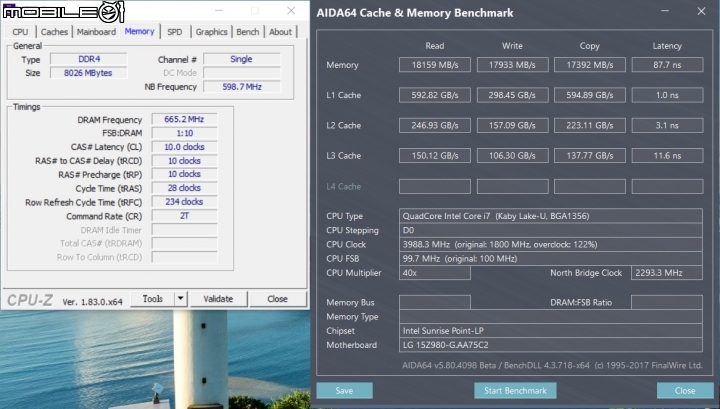Click the North Bridge Clock value 2293.3 MHz
Viewport: 720px width, 409px height.
point(667,273)
